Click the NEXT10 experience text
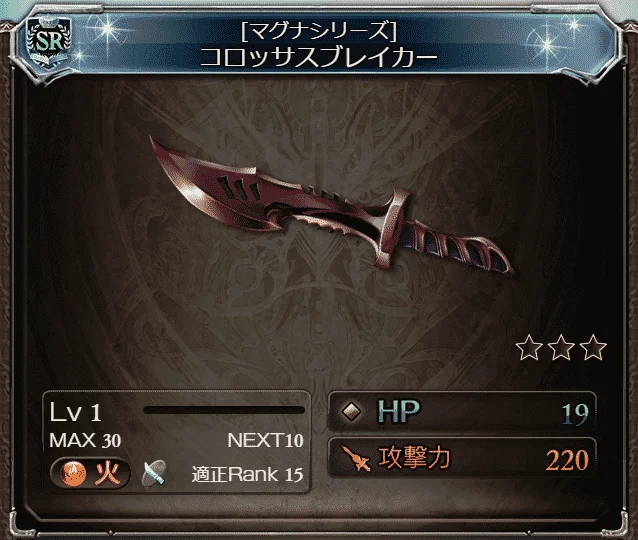 tap(265, 440)
